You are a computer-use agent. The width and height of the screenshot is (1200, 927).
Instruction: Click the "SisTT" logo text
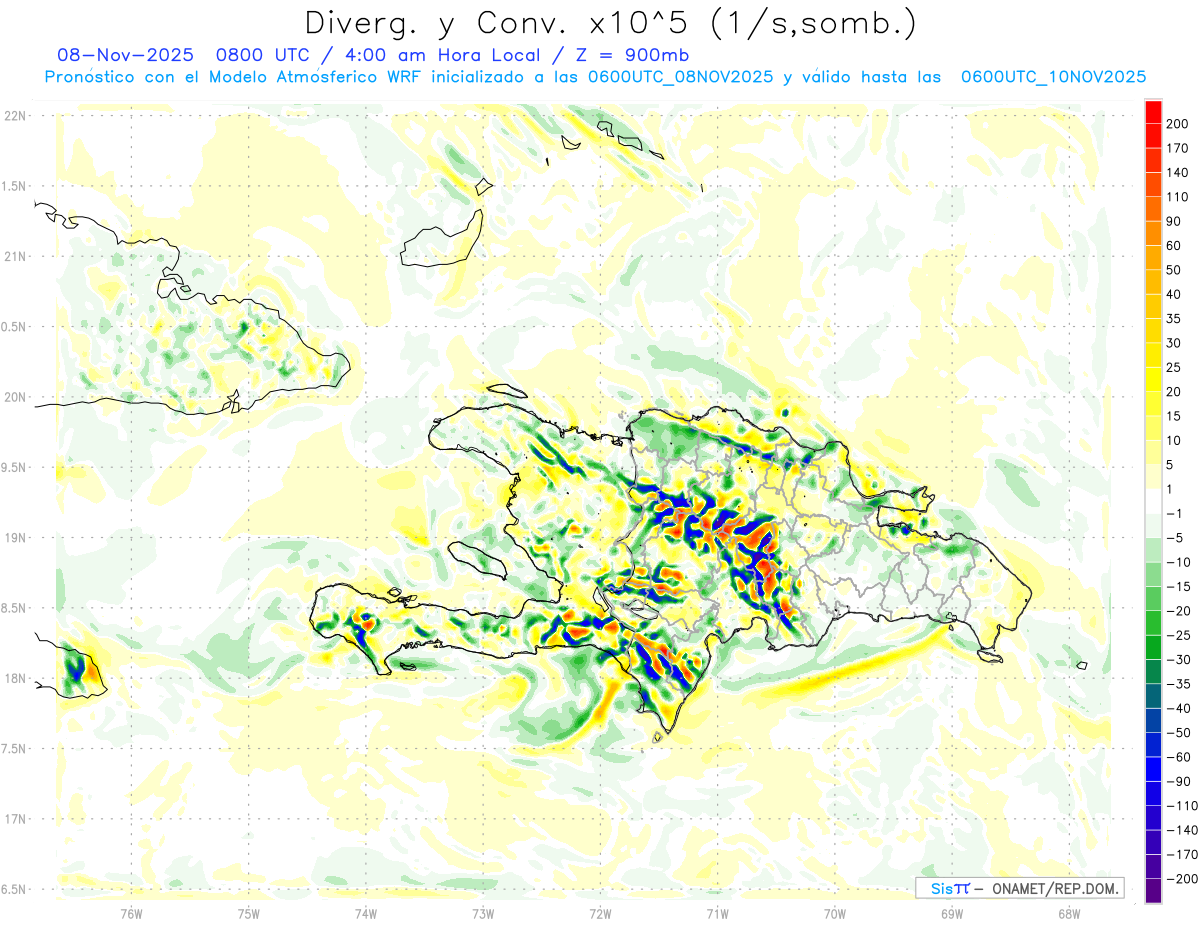tap(950, 888)
